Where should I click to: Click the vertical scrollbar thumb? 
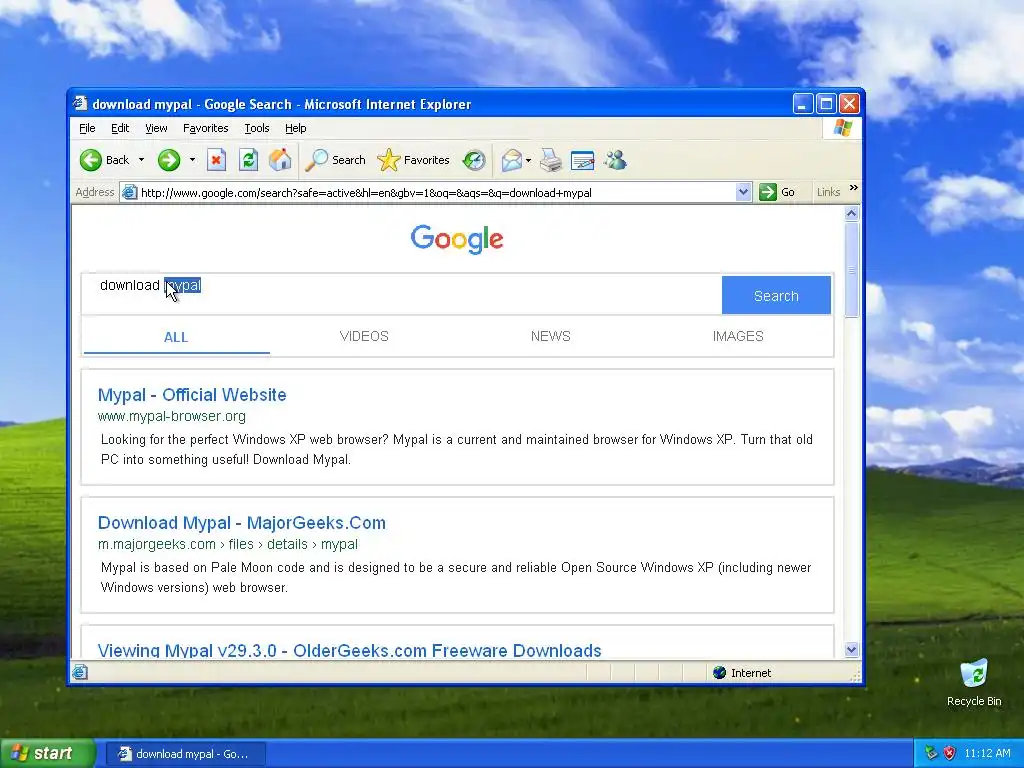point(851,270)
